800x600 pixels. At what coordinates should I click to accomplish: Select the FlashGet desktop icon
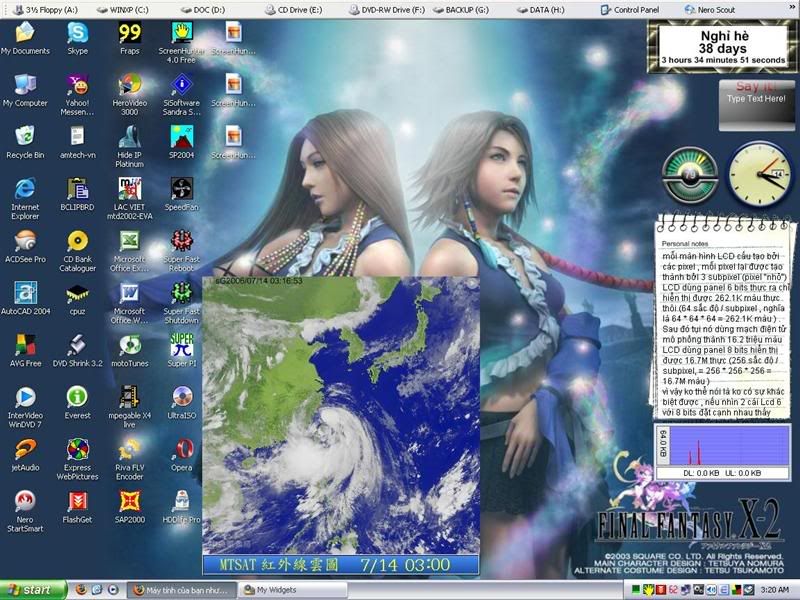coord(78,507)
